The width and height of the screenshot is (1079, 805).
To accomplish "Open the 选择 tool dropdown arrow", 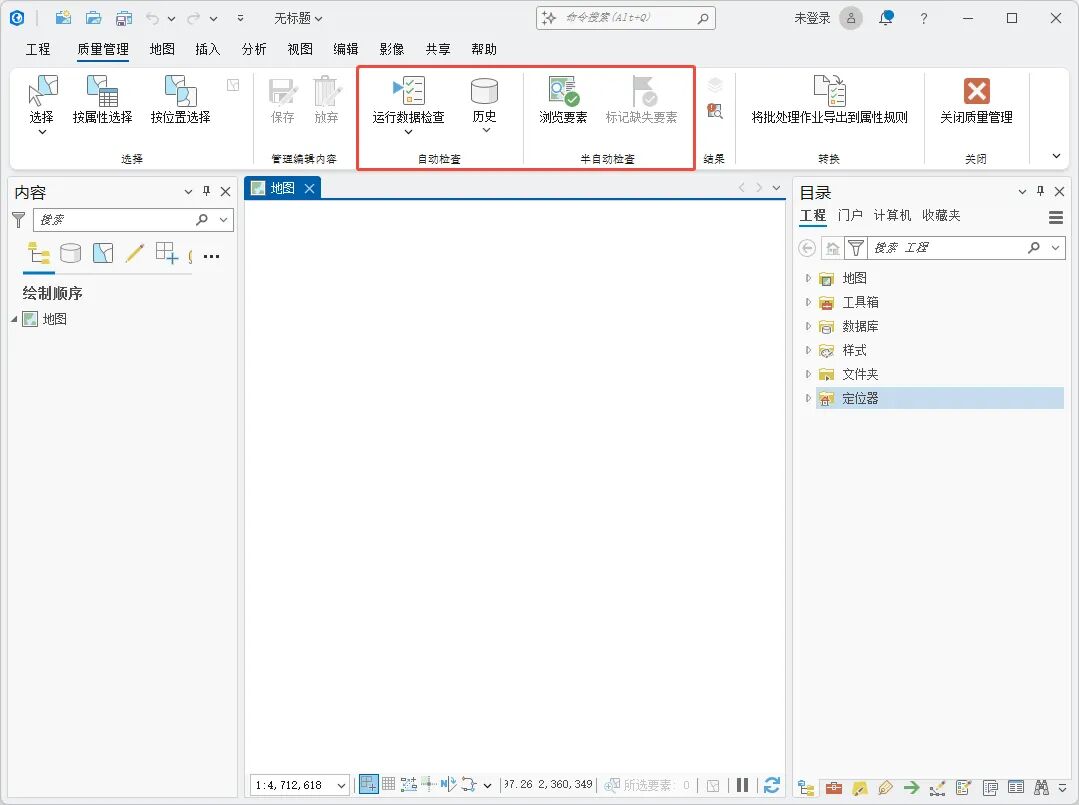I will (x=42, y=132).
